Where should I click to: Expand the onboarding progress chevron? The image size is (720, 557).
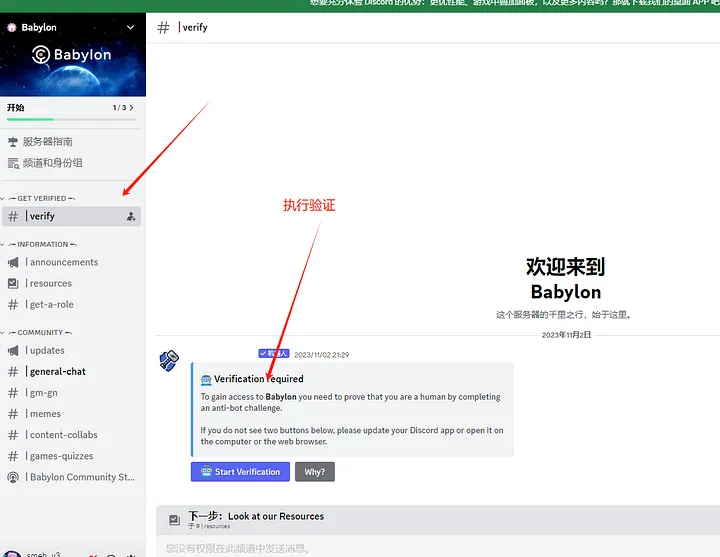pyautogui.click(x=131, y=107)
